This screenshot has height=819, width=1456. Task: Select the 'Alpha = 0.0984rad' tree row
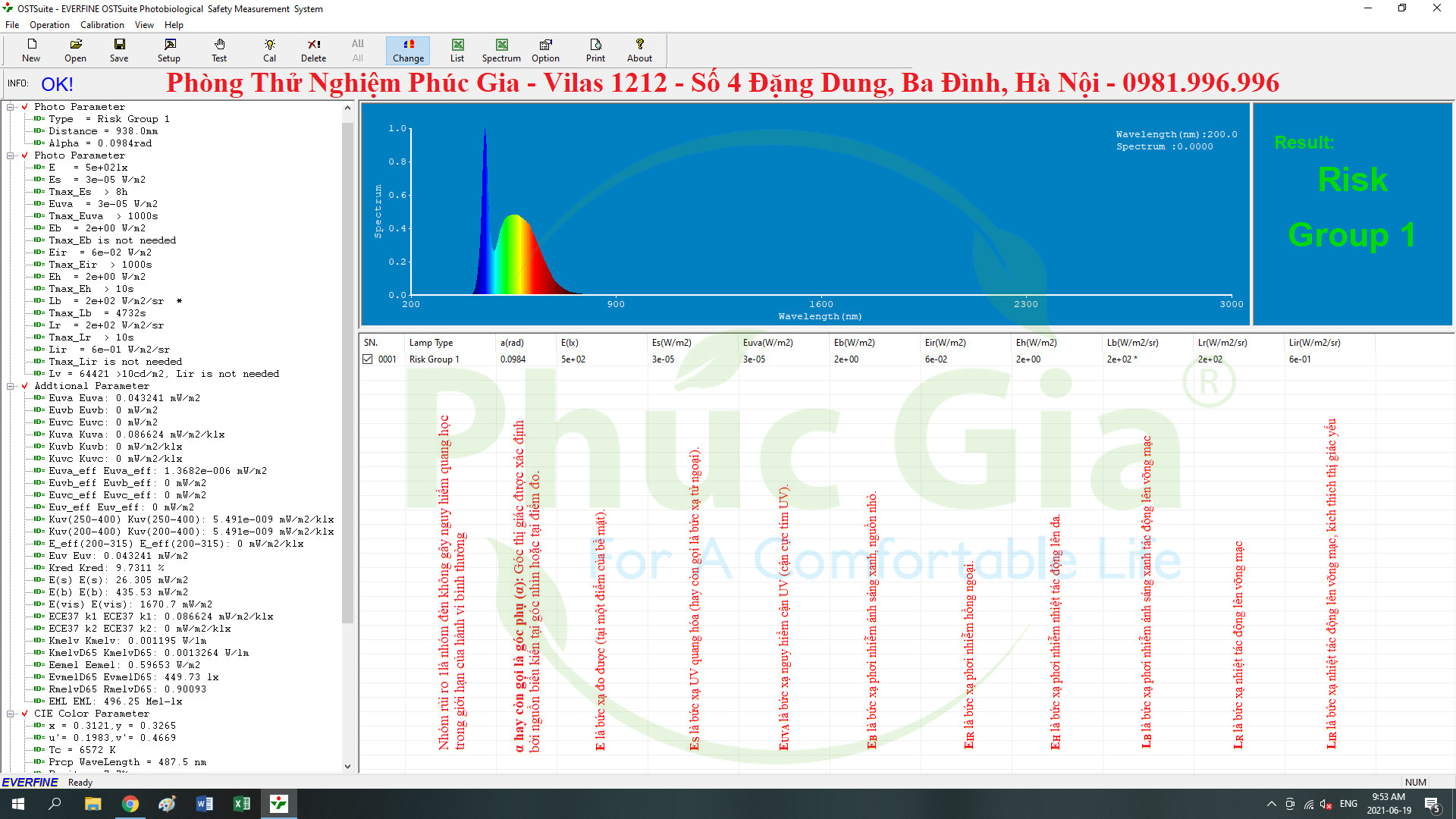tap(100, 143)
